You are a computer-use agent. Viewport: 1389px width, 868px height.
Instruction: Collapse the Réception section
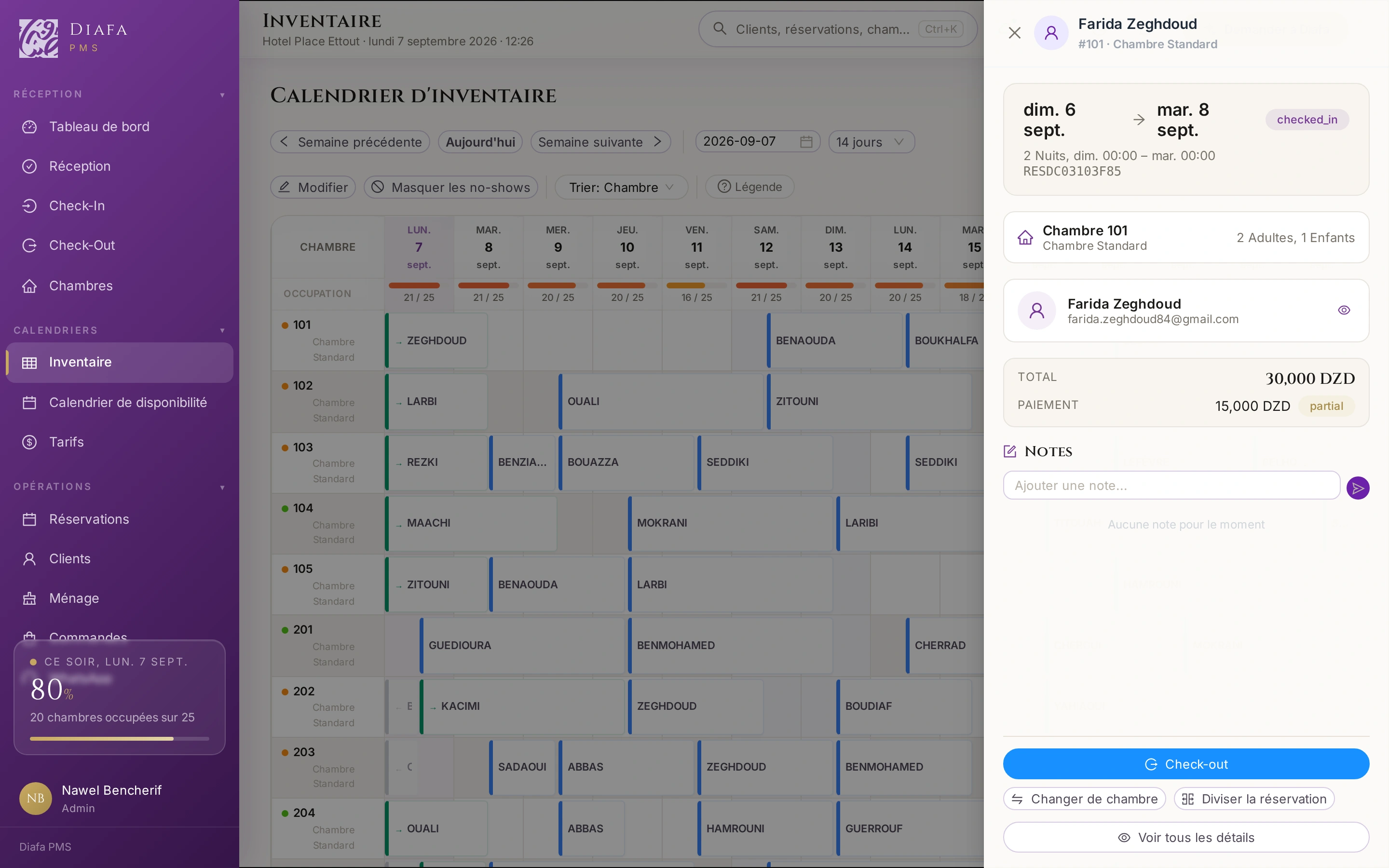[222, 95]
